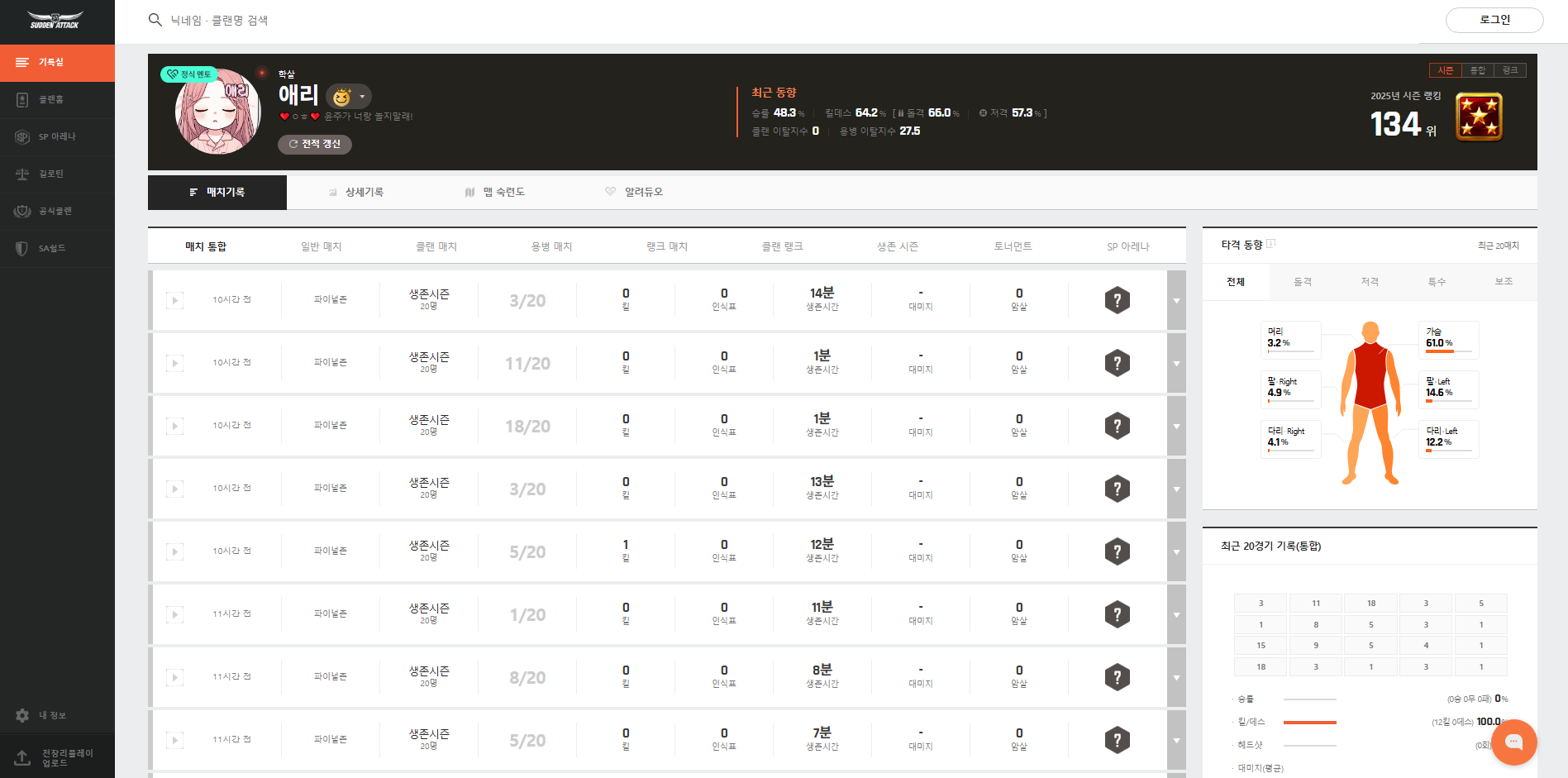Switch ranking toggle to 통합
Viewport: 1568px width, 778px height.
click(1478, 70)
